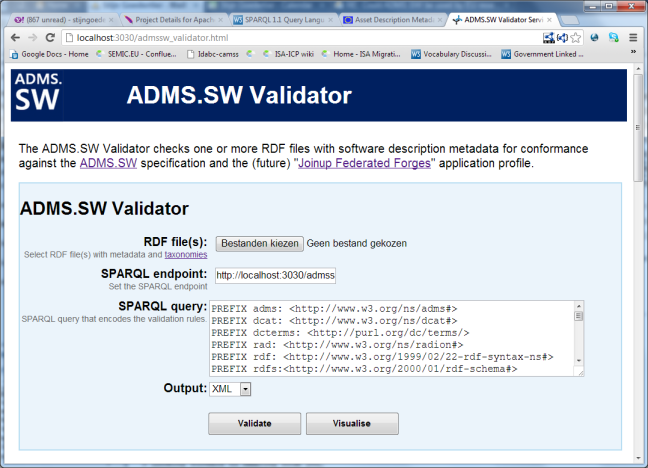The image size is (648, 468).
Task: Close the ADMS.SW Validator Service tab
Action: click(x=549, y=20)
